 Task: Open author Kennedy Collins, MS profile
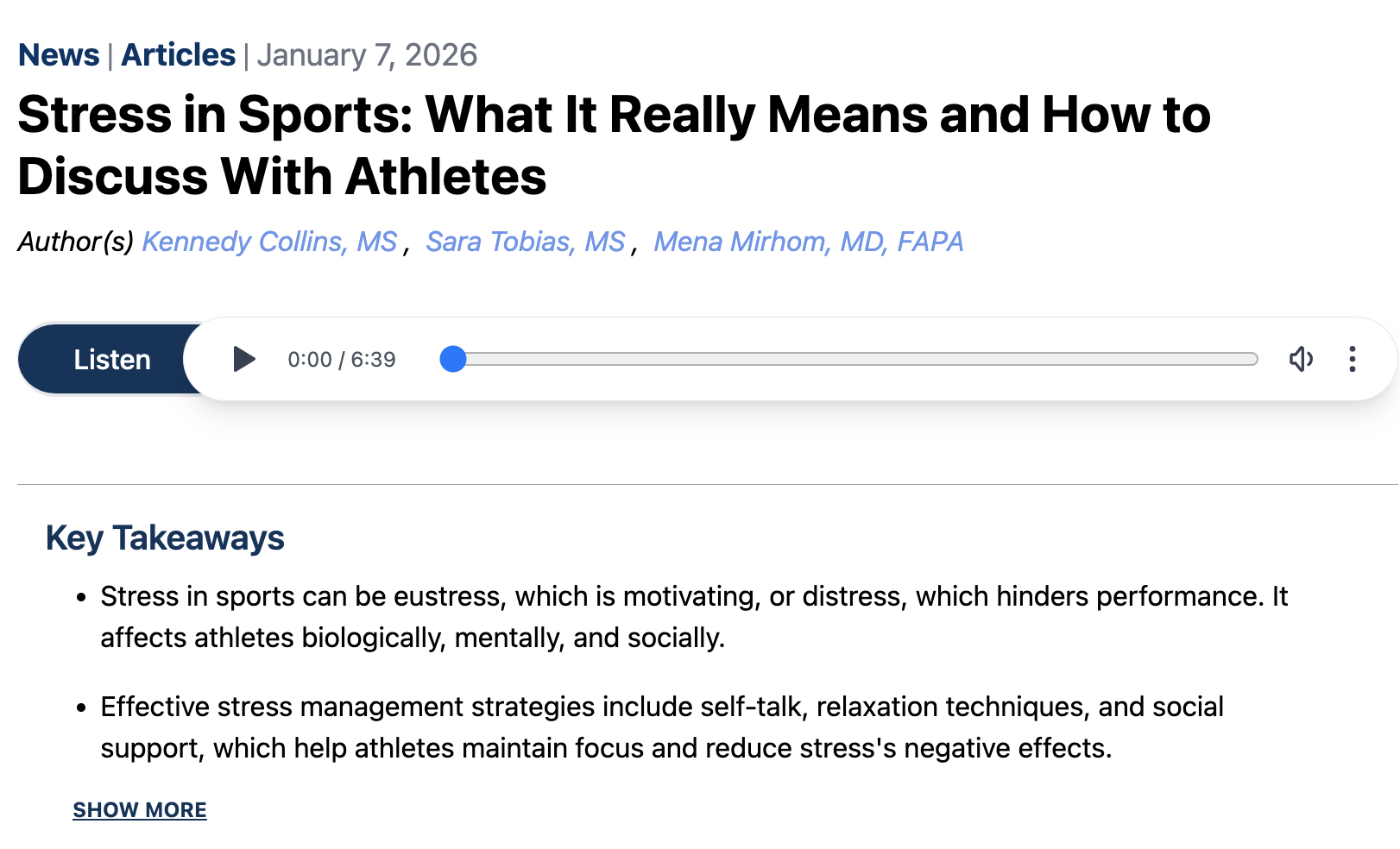[x=269, y=242]
